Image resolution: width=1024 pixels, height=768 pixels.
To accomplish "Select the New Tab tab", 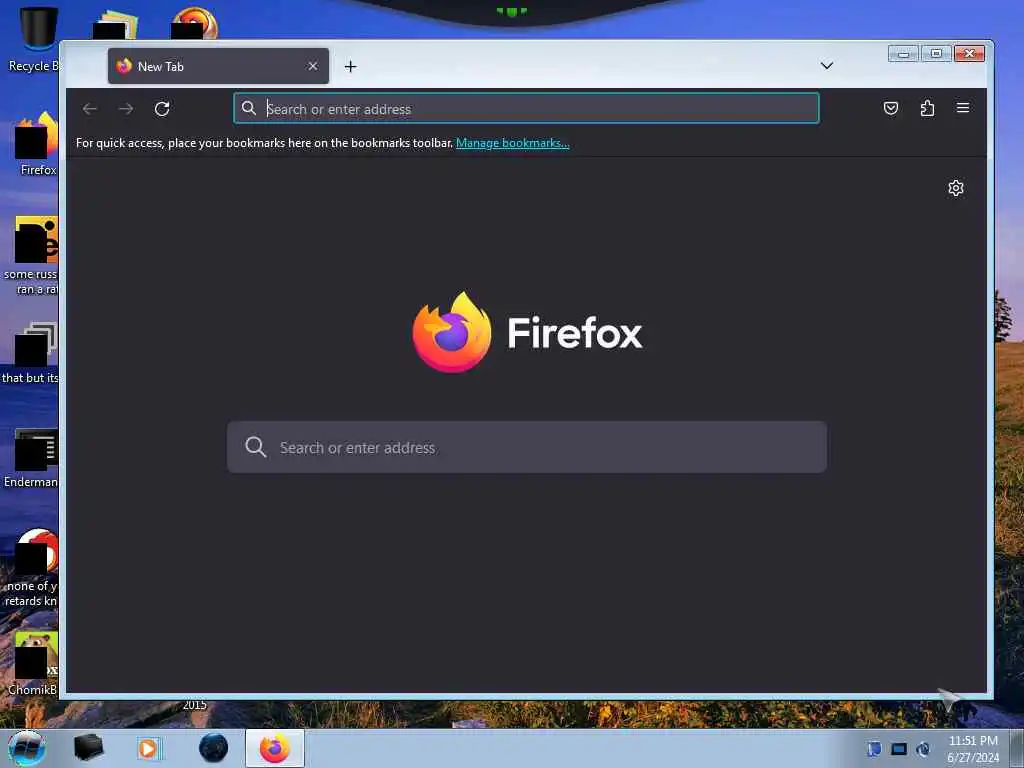I will click(x=218, y=66).
